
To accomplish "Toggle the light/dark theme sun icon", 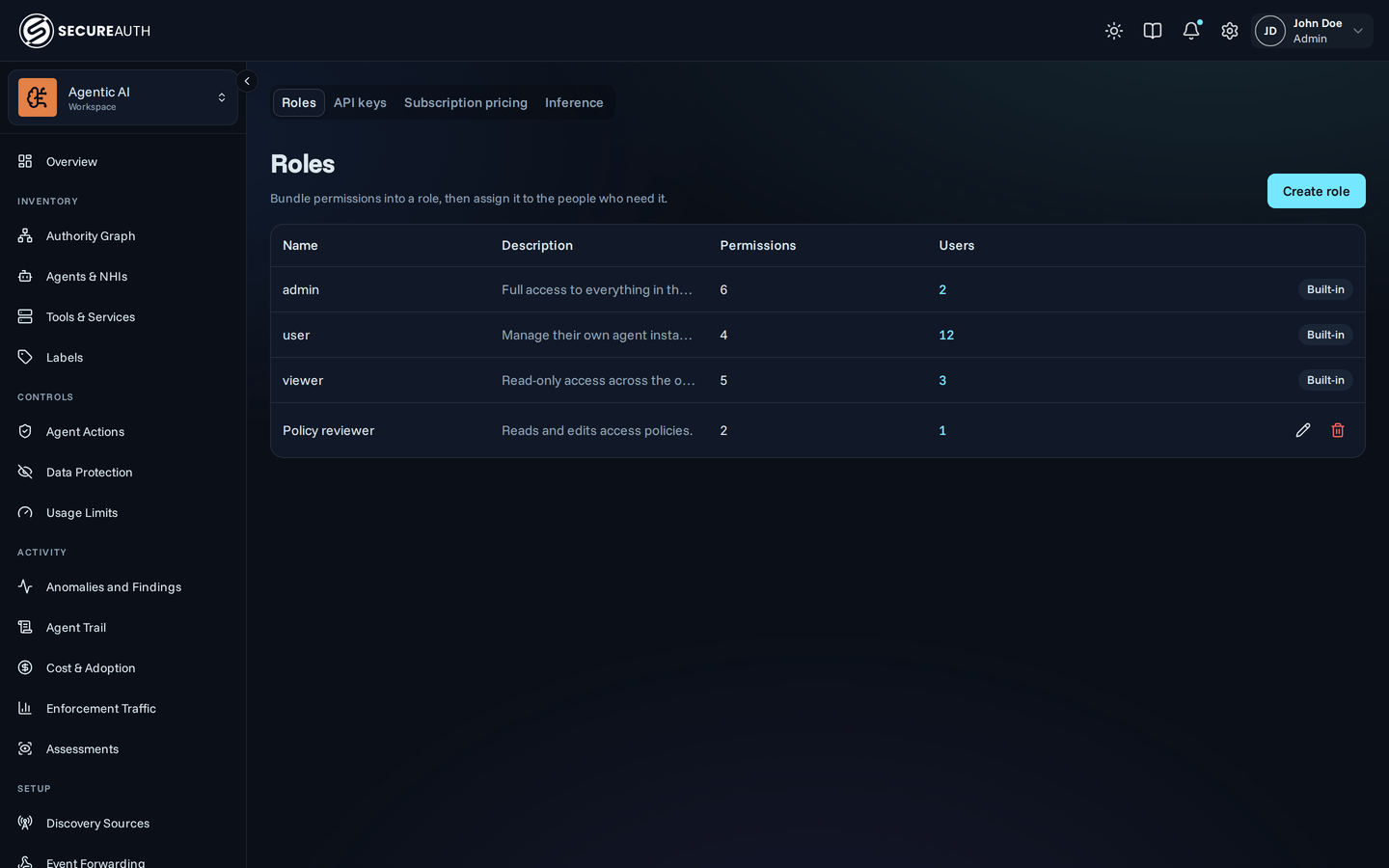I will pos(1114,31).
